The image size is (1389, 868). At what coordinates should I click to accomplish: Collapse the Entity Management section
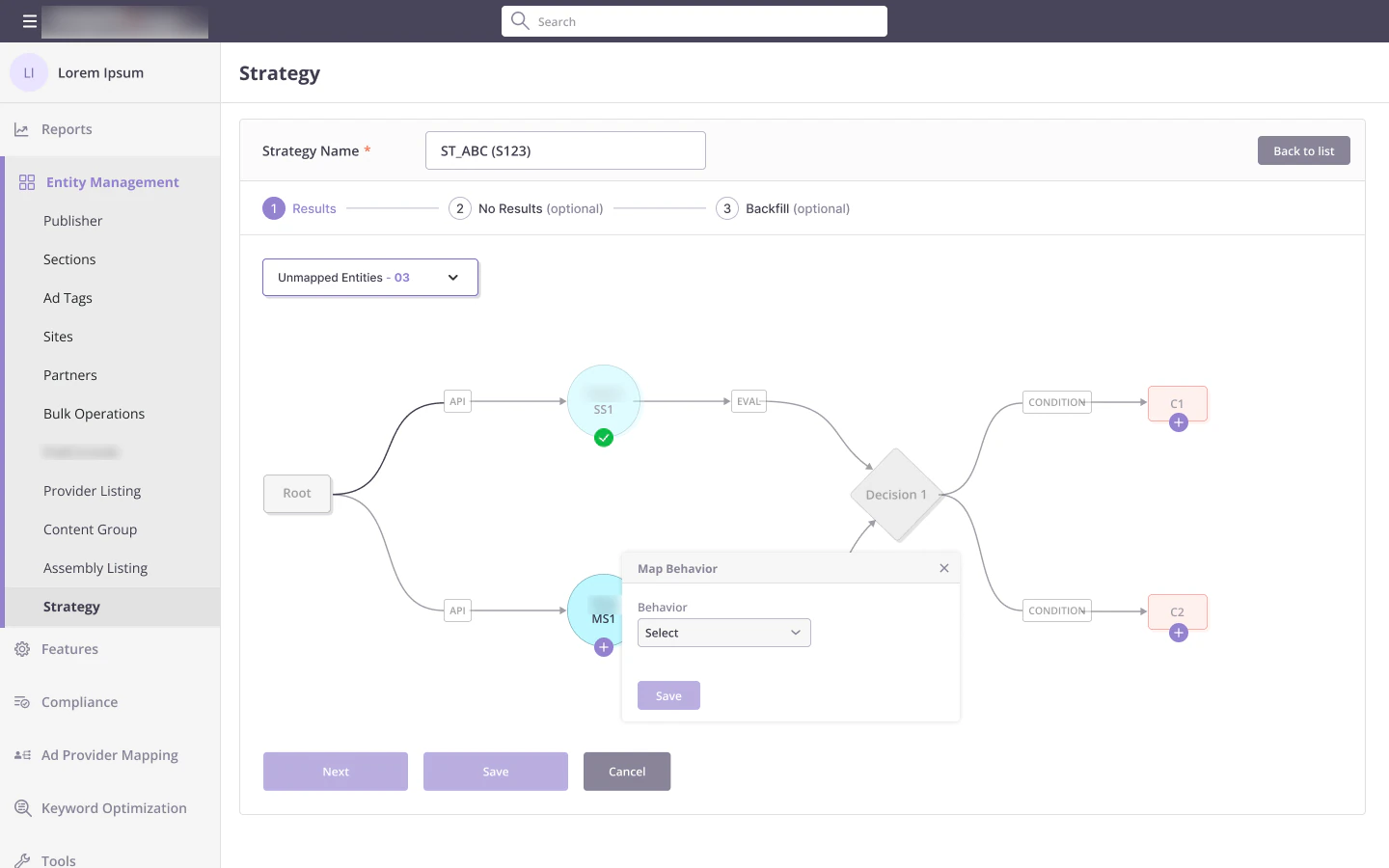click(112, 182)
